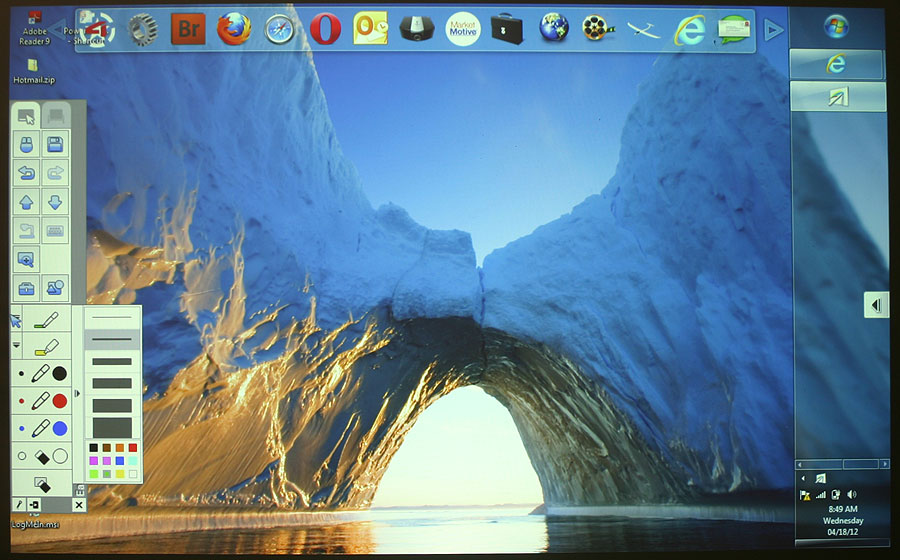Pick the brown color swatch

click(107, 448)
